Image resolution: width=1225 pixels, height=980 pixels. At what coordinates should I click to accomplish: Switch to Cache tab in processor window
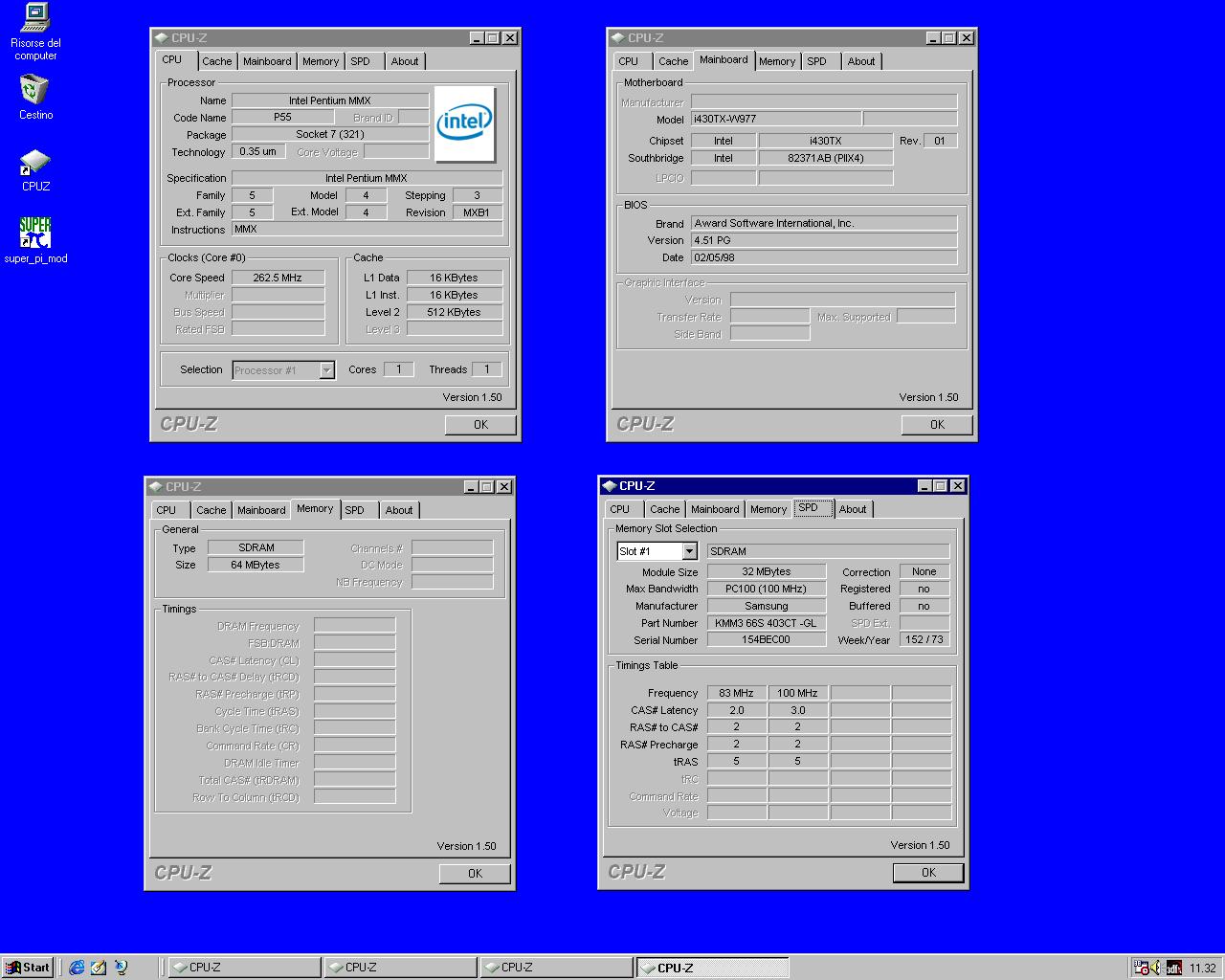coord(217,61)
